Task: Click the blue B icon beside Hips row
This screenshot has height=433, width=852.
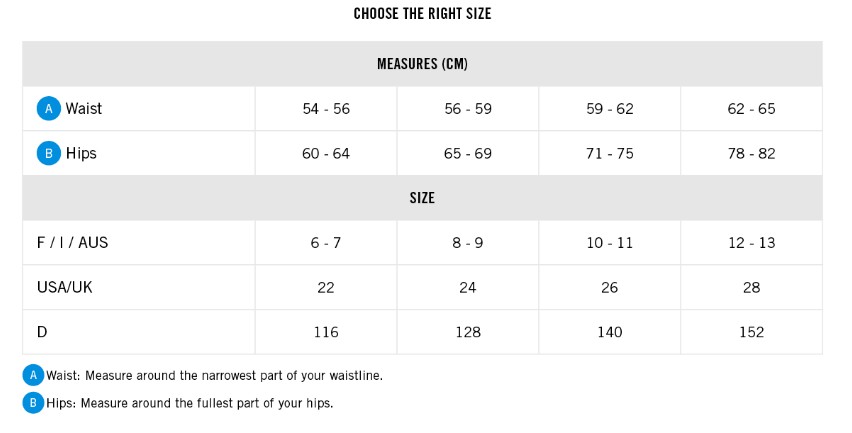Action: (48, 153)
